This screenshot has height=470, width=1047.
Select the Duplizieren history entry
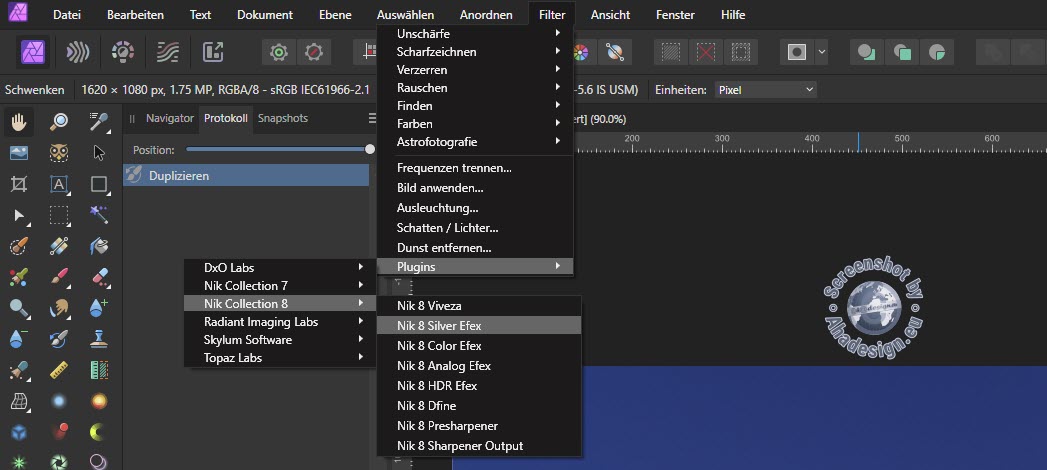pos(246,176)
